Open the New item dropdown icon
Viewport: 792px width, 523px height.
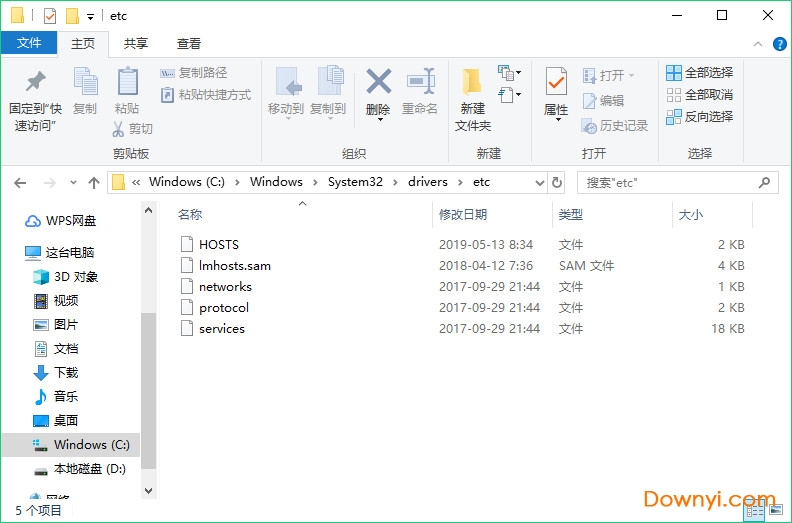(509, 73)
